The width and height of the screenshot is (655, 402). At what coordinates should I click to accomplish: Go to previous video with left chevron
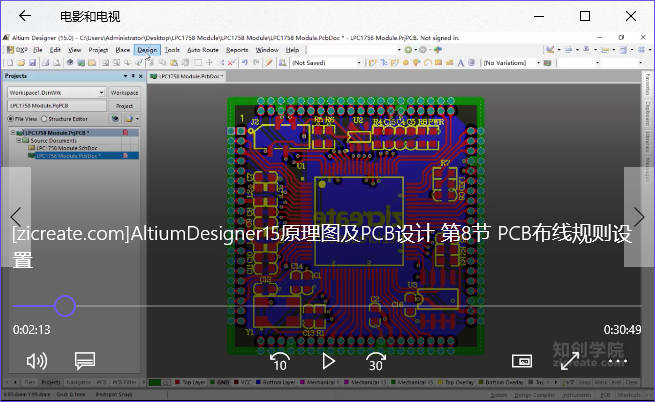(x=15, y=216)
